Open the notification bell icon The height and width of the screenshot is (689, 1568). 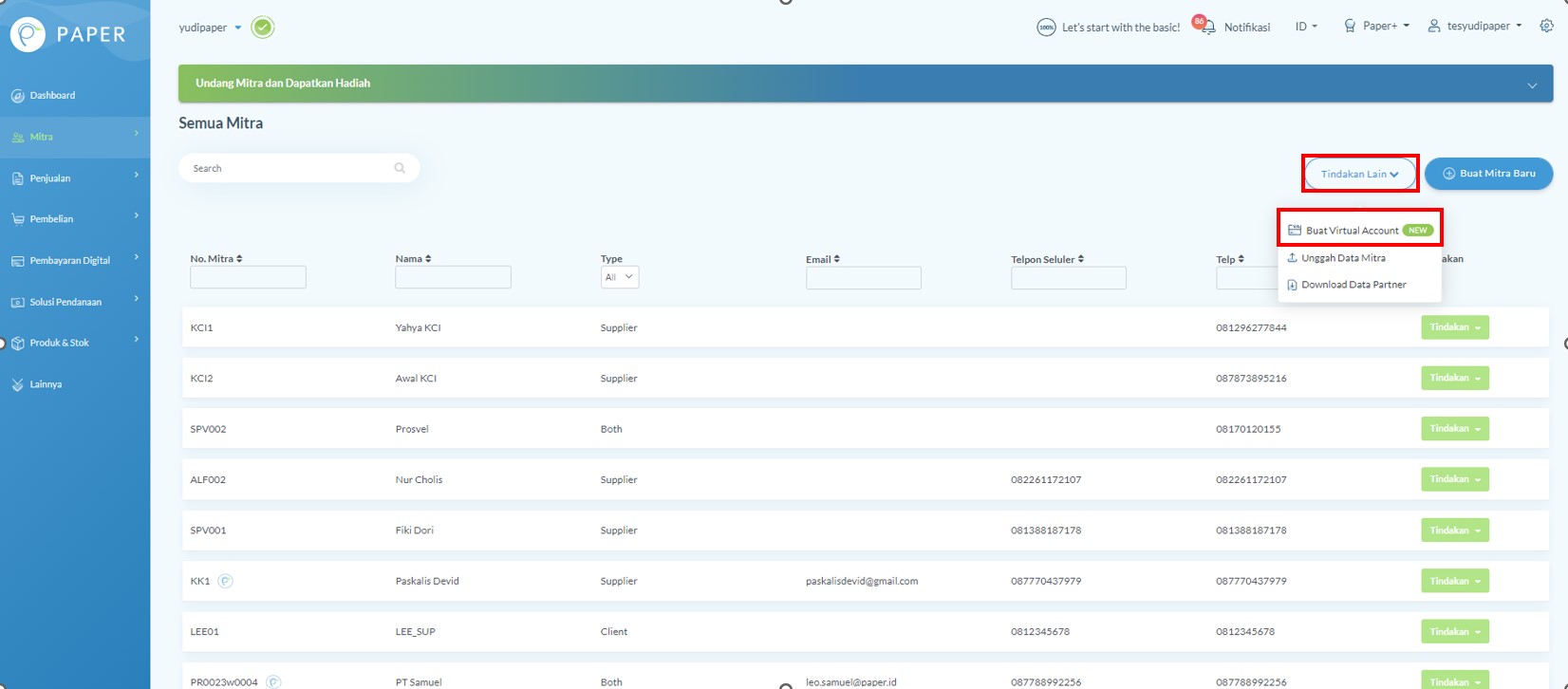(1207, 27)
